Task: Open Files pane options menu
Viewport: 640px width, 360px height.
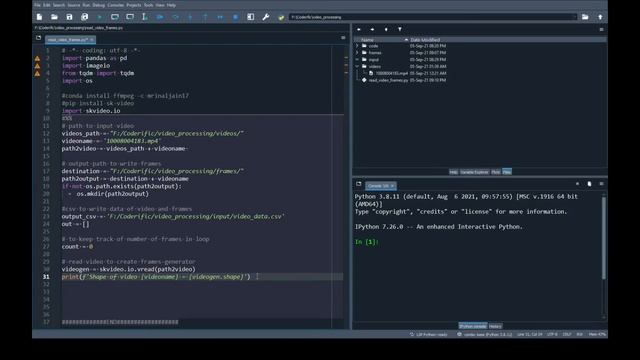Action: tap(601, 29)
